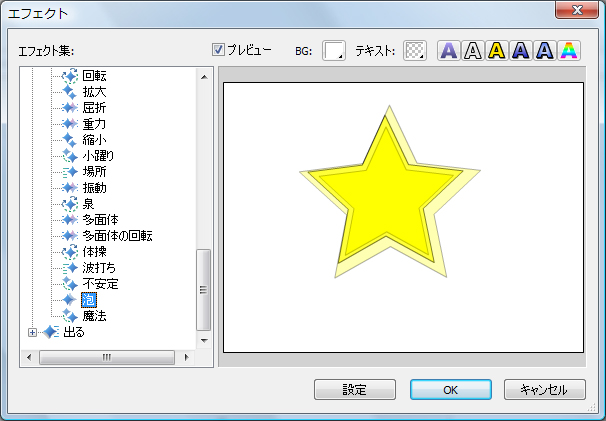This screenshot has width=606, height=421.
Task: Select the 多面体 effect
Action: [100, 220]
